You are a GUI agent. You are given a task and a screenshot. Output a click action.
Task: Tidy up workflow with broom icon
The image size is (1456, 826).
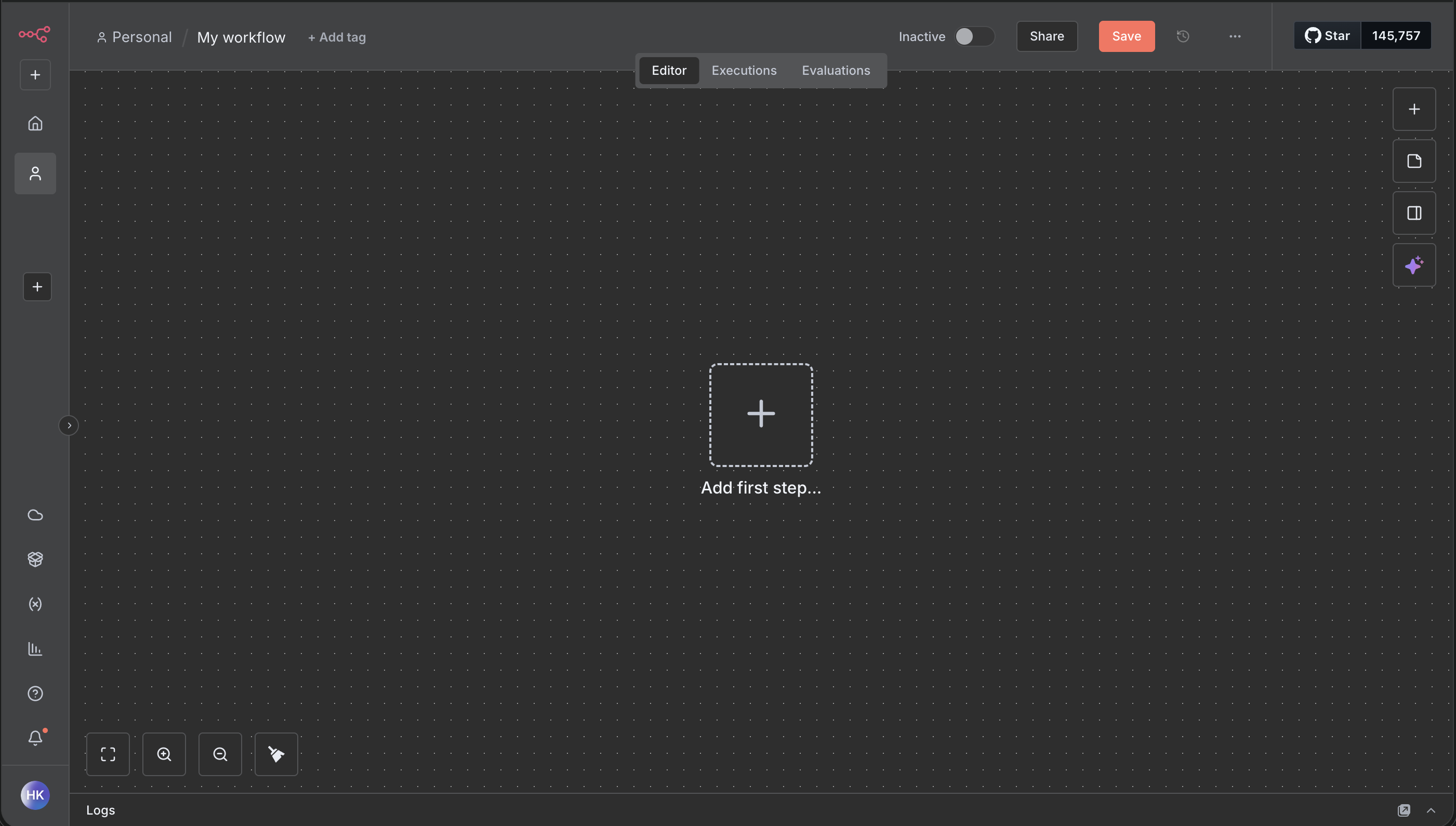click(x=276, y=754)
